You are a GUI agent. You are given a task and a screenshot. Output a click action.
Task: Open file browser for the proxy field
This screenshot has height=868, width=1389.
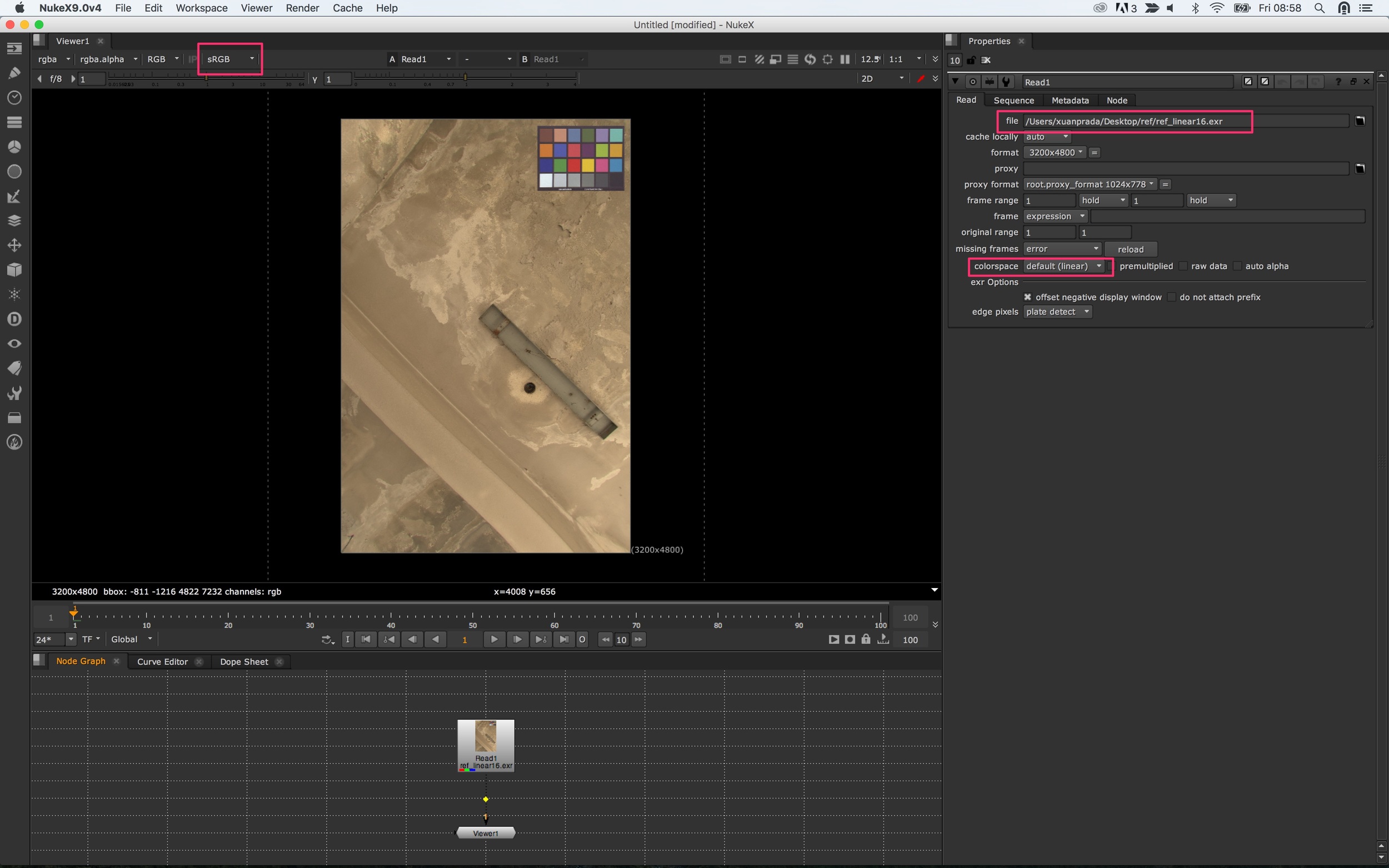(1360, 168)
